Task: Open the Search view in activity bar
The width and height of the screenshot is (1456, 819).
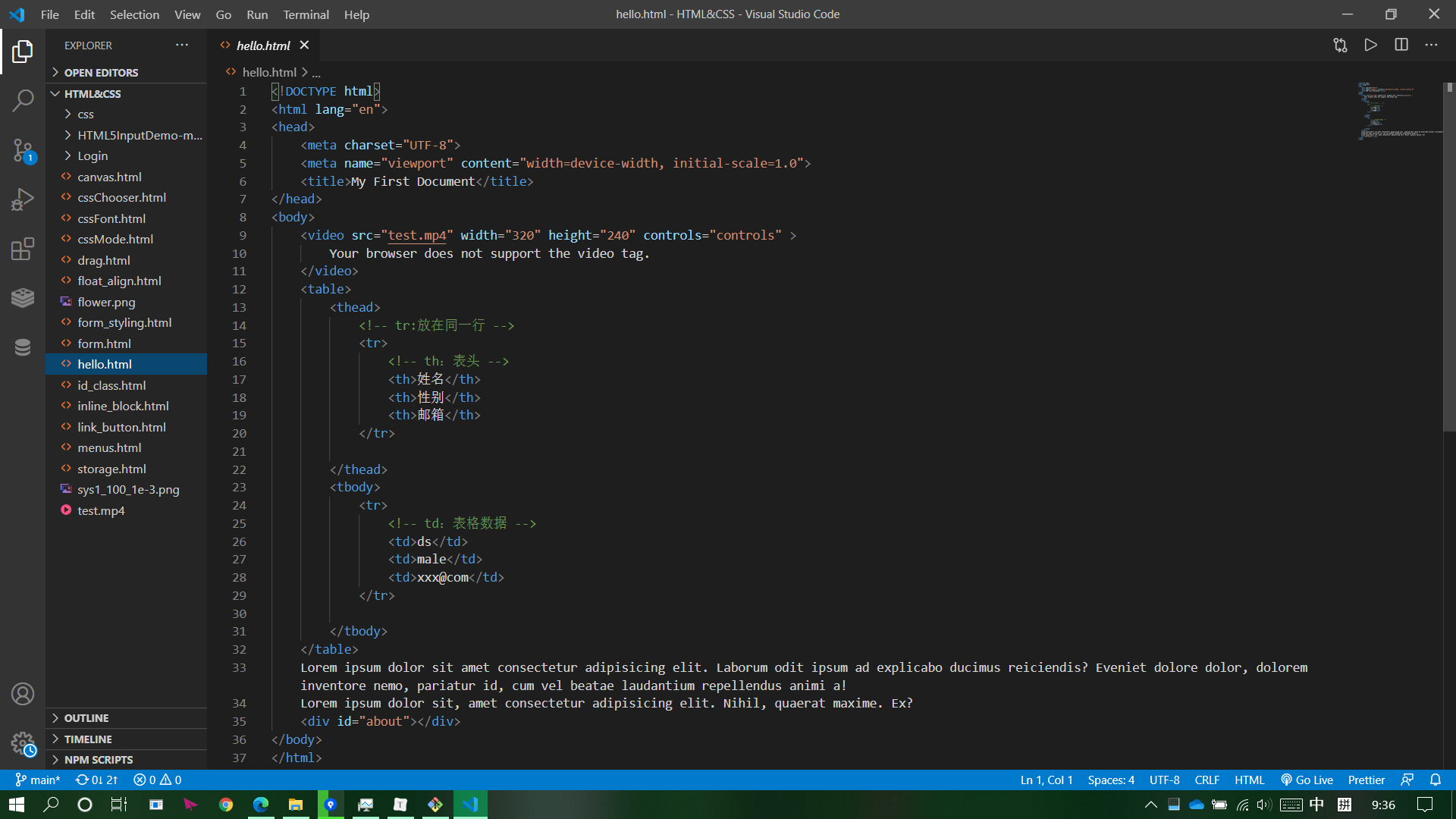Action: (23, 100)
